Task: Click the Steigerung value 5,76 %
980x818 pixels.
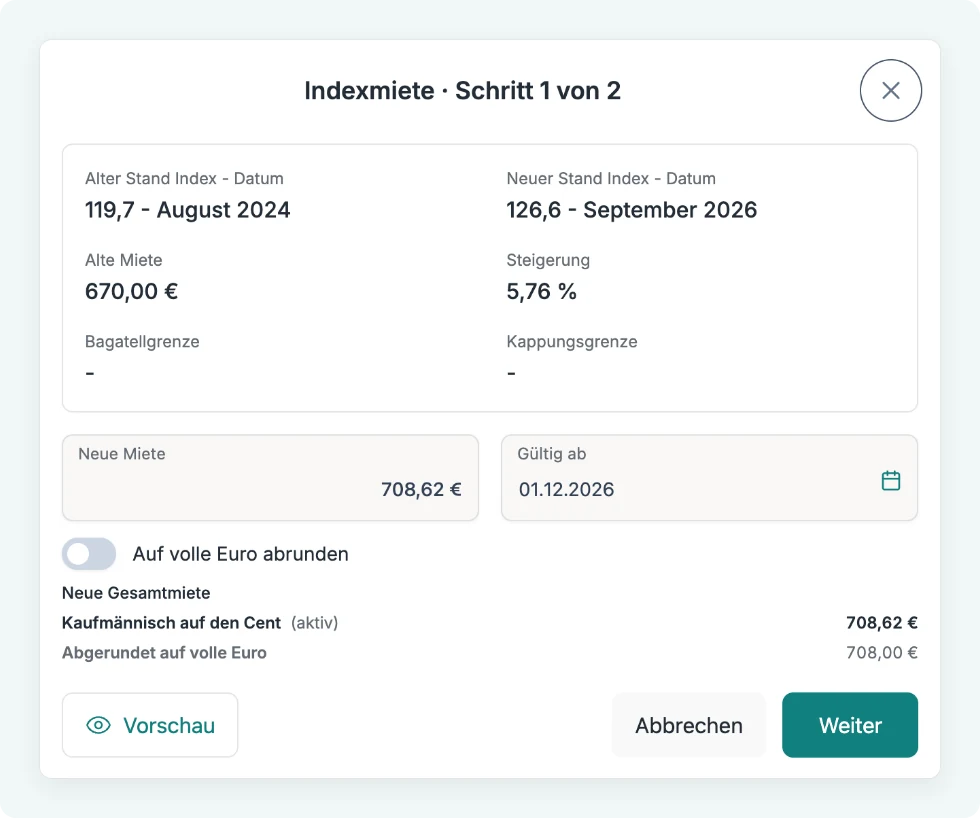Action: pyautogui.click(x=541, y=291)
